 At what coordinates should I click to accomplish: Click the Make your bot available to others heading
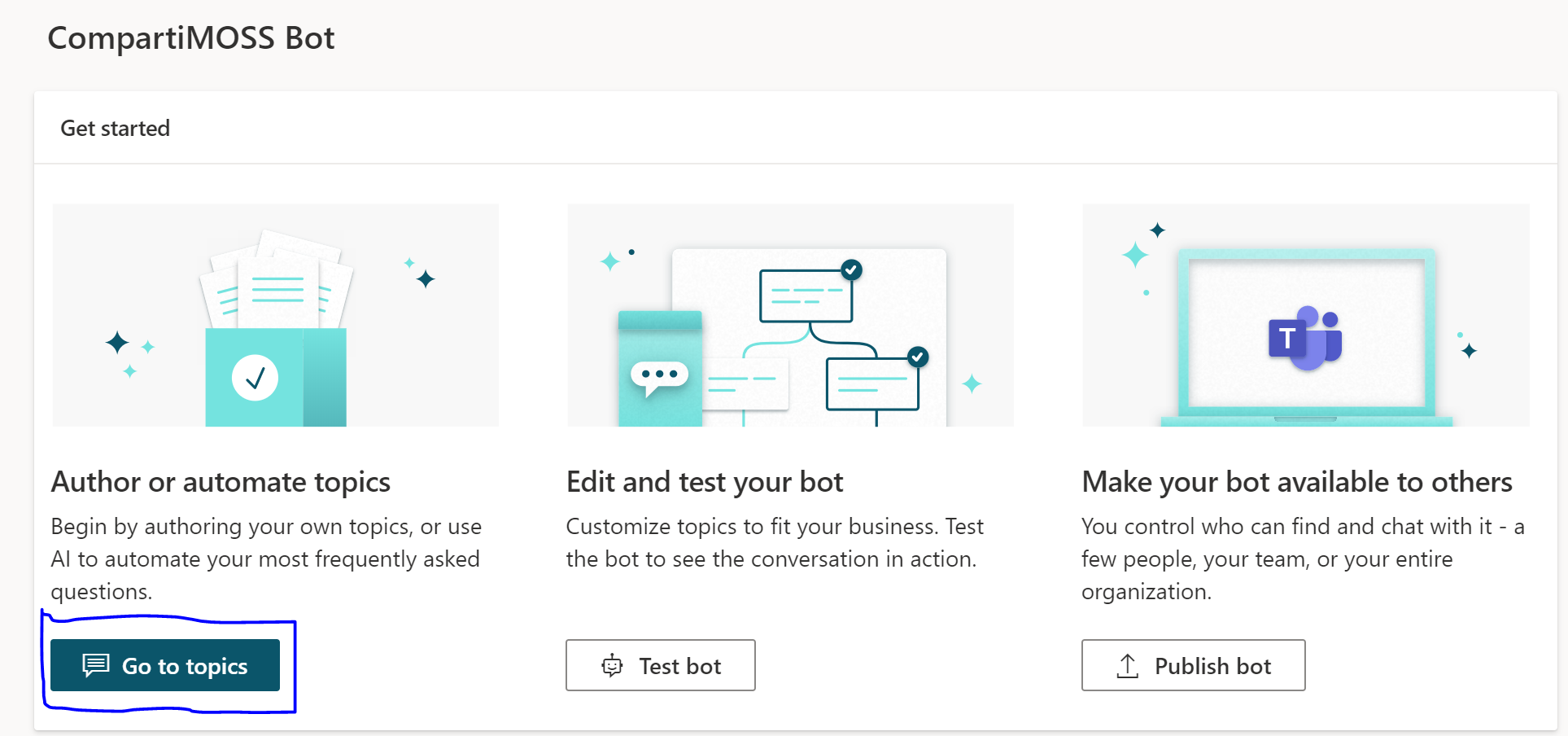[1296, 481]
